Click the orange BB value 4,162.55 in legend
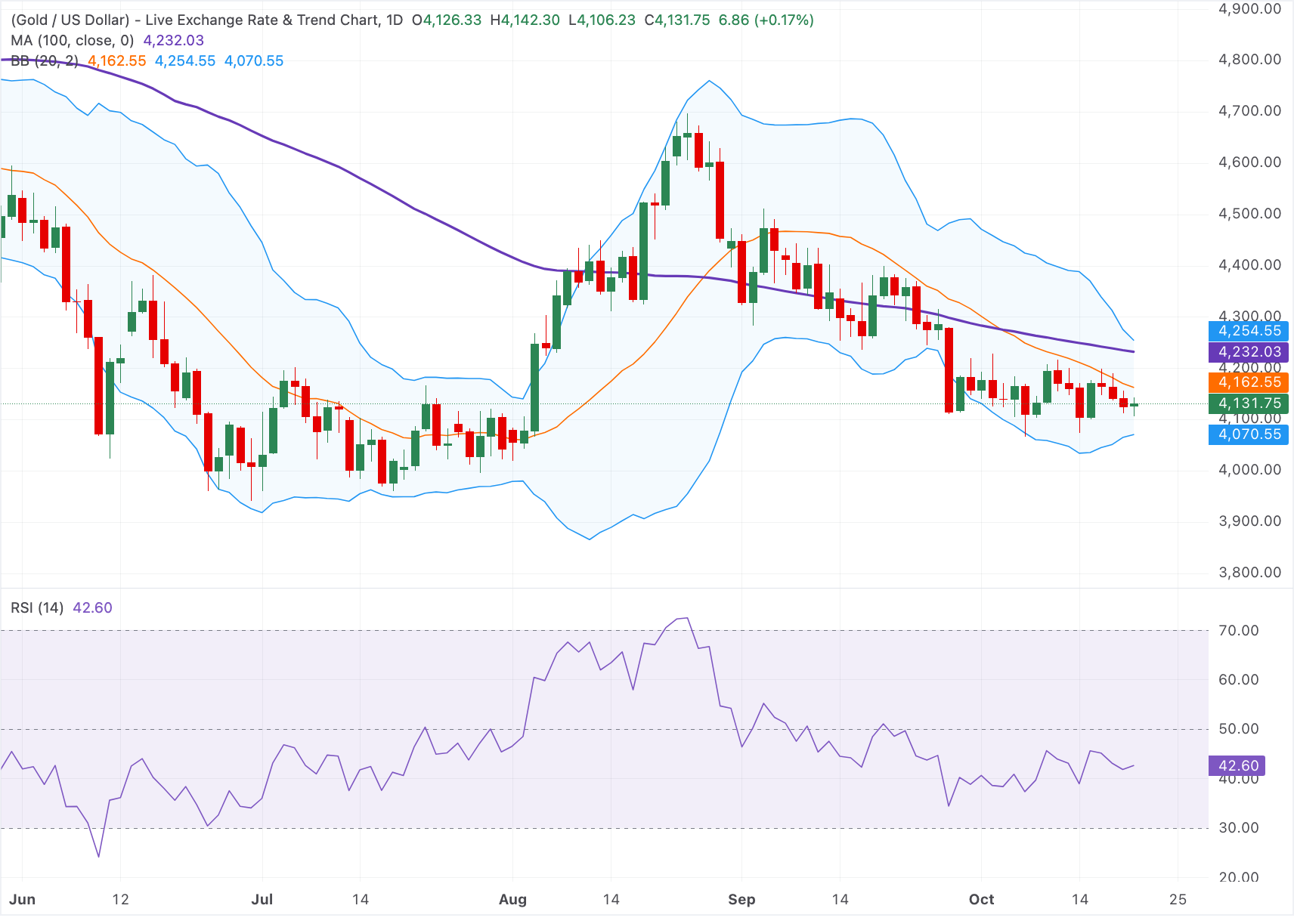The height and width of the screenshot is (924, 1294). pyautogui.click(x=117, y=60)
